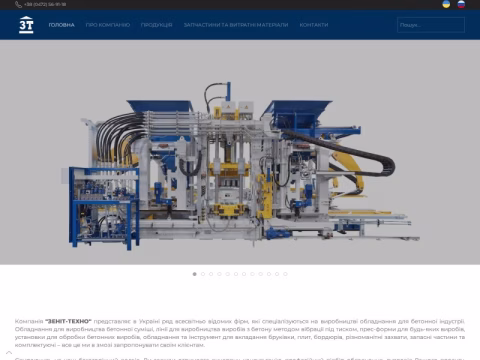The width and height of the screenshot is (480, 360).
Task: Click the phone icon in the top bar
Action: tap(18, 5)
